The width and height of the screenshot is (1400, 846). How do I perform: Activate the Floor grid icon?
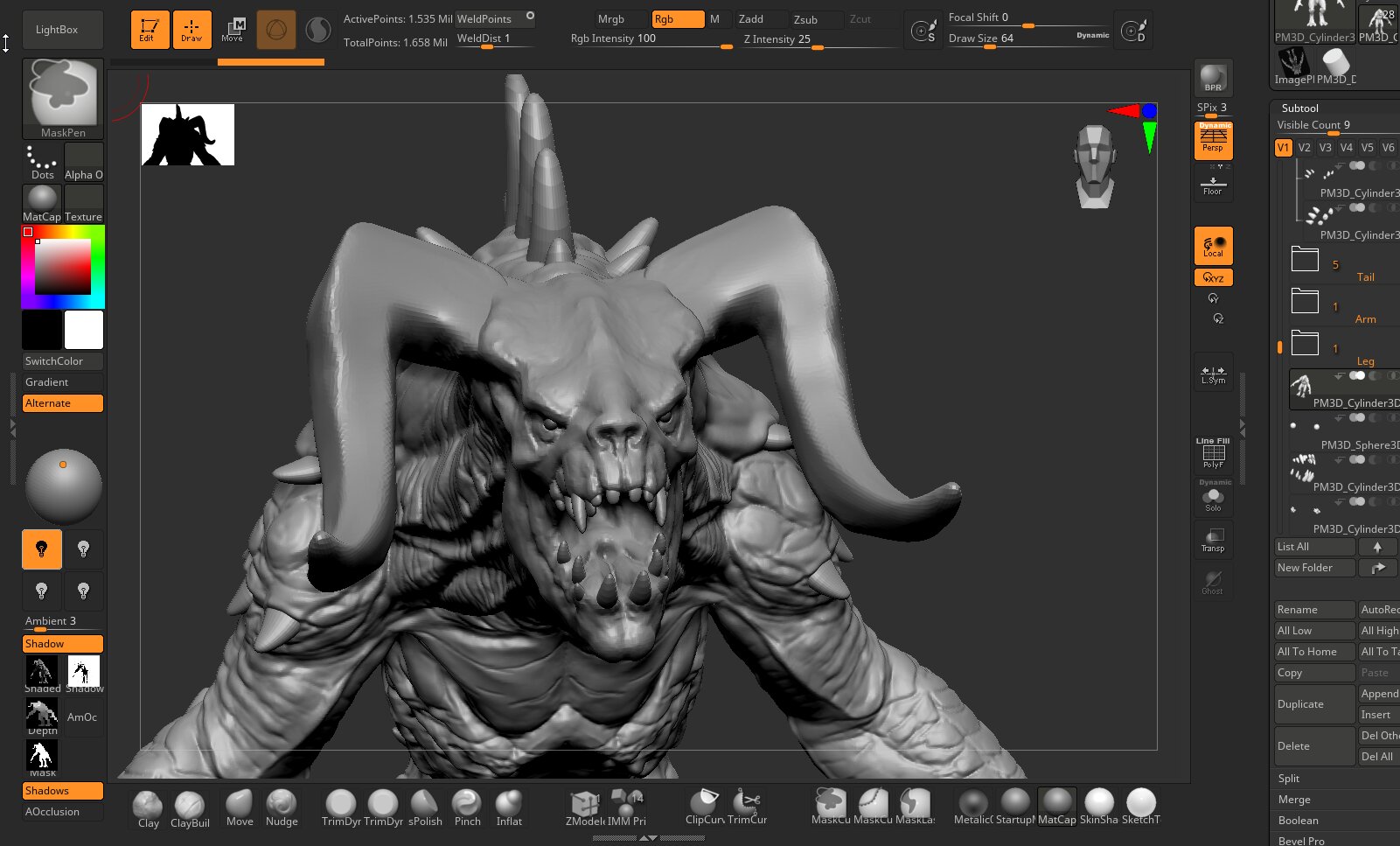[x=1213, y=185]
